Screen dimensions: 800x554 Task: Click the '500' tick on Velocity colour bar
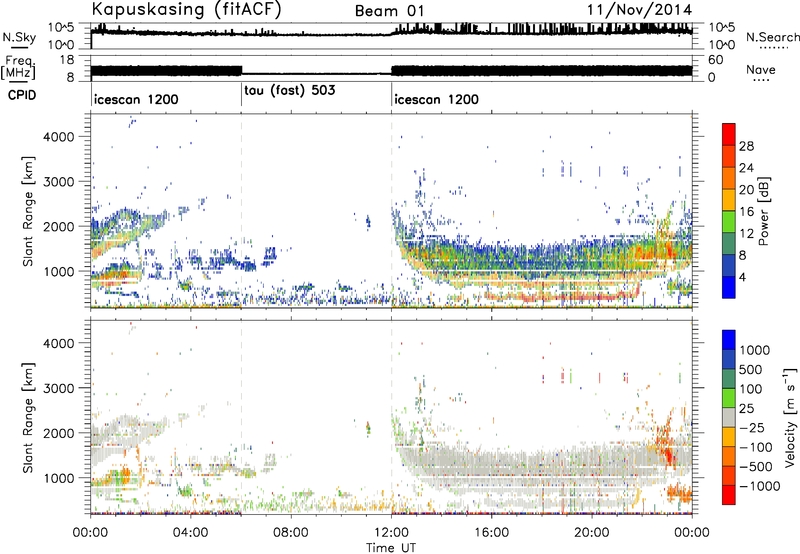click(x=751, y=369)
